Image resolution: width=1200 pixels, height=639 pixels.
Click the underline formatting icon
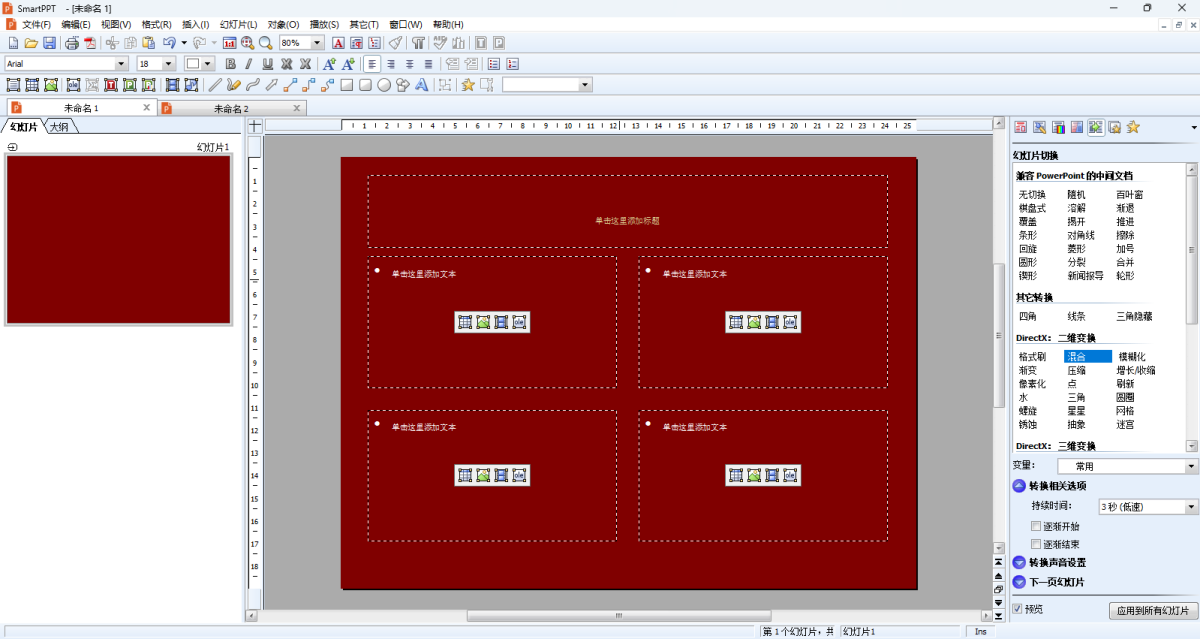tap(268, 64)
